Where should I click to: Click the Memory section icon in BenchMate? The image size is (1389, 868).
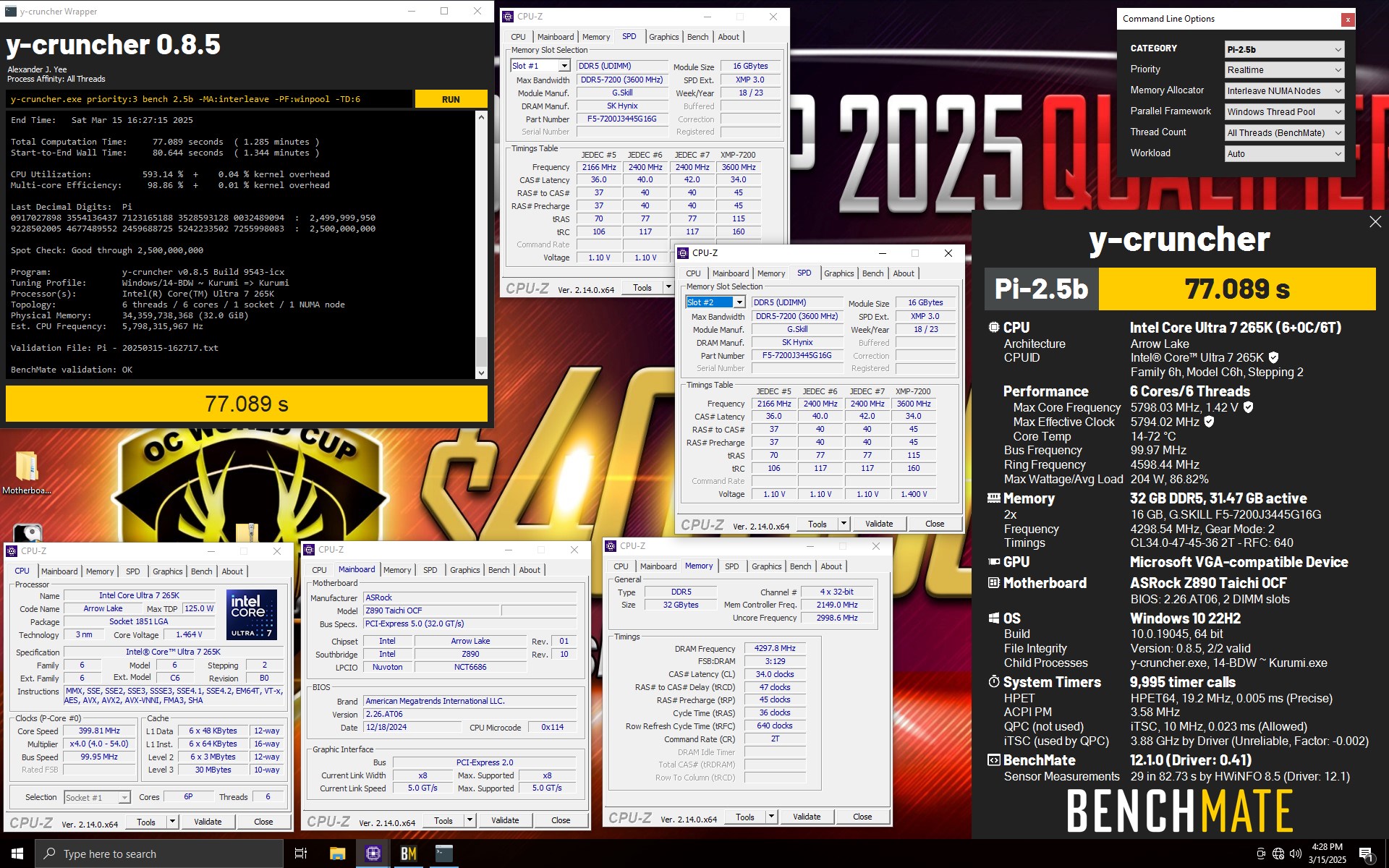[x=994, y=498]
